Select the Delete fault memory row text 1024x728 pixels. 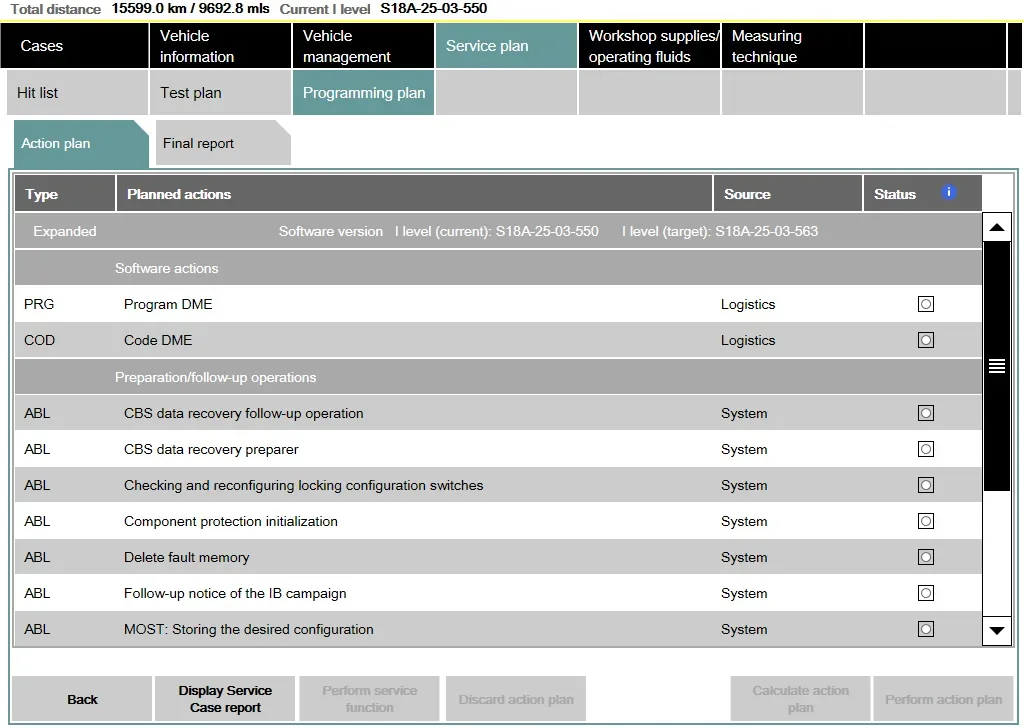(x=187, y=557)
